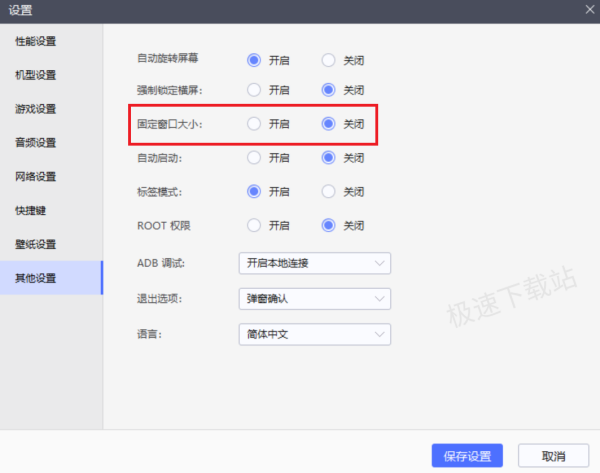600x473 pixels.
Task: Open the 语言 dropdown showing 简体中文
Action: point(315,334)
